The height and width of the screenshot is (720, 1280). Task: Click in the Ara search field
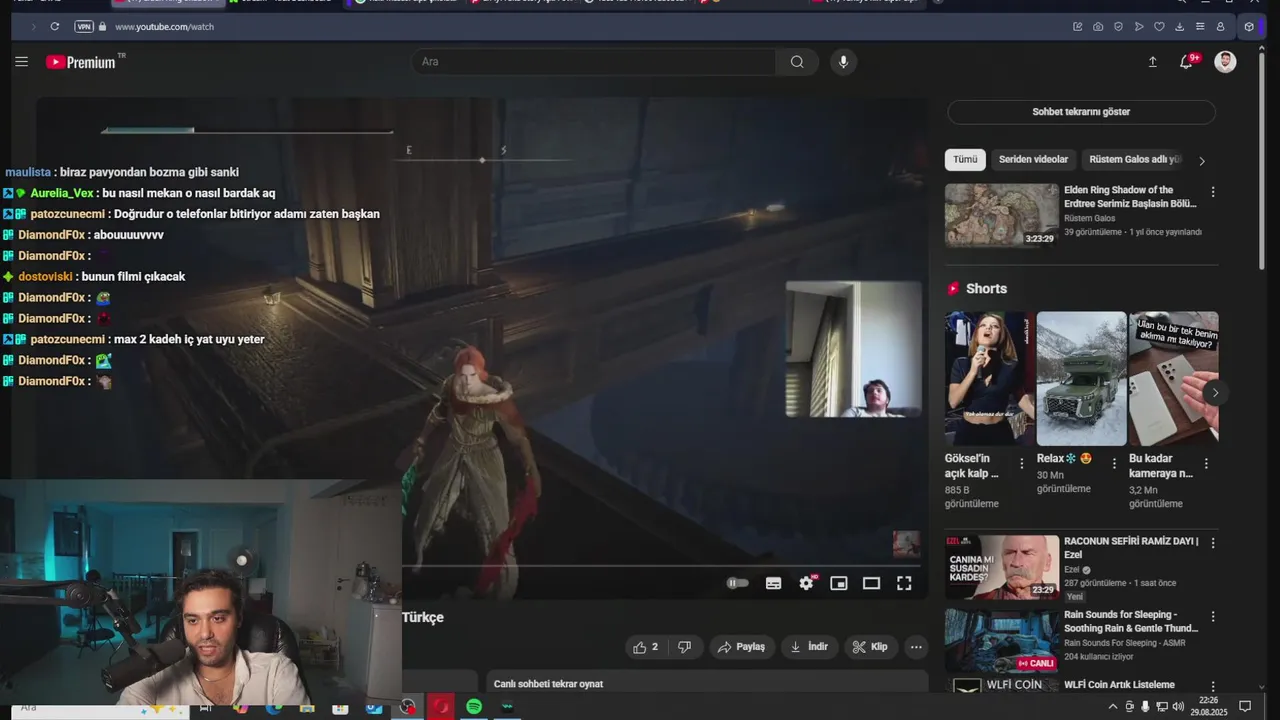tap(594, 62)
